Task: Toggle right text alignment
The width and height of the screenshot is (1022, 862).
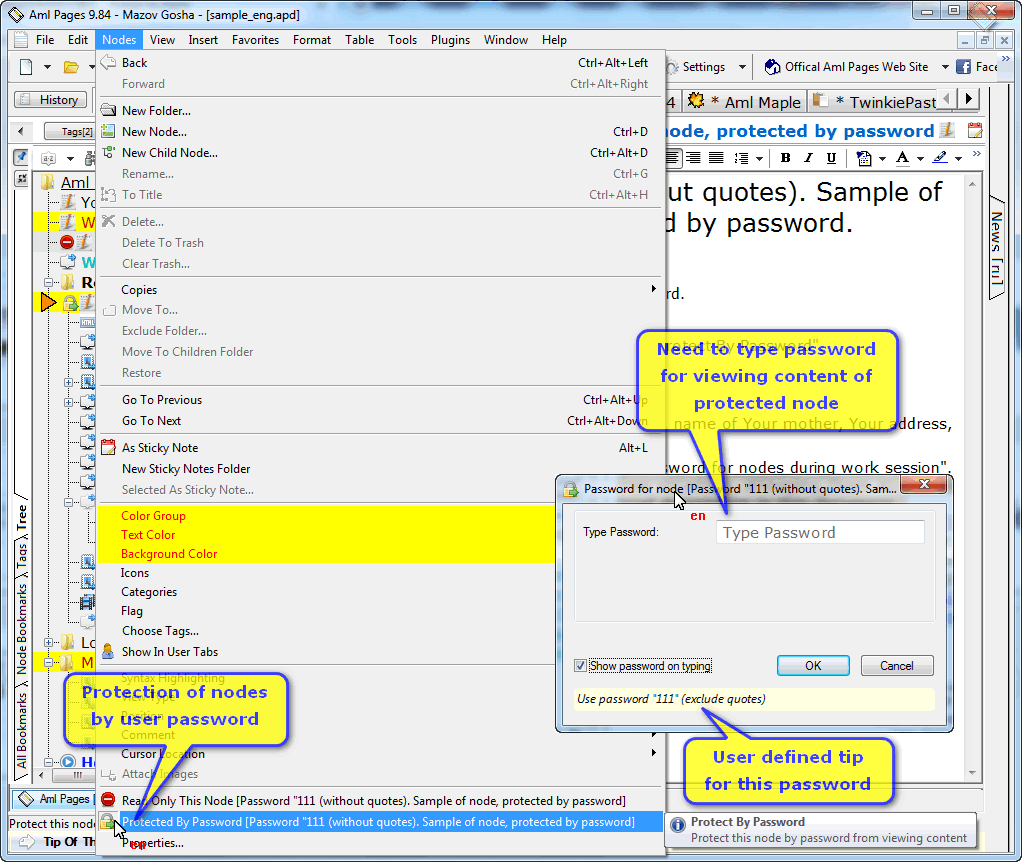Action: point(694,158)
